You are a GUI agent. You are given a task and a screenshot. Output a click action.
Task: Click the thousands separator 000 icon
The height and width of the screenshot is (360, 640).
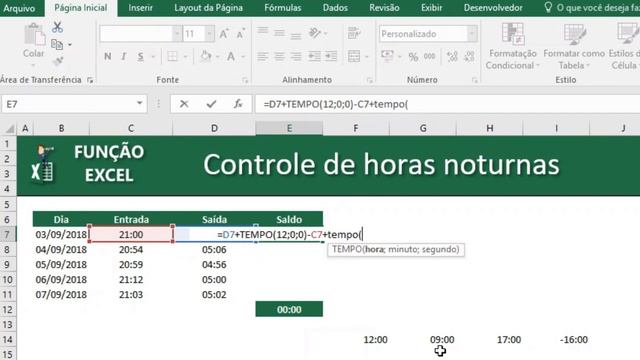click(x=429, y=56)
